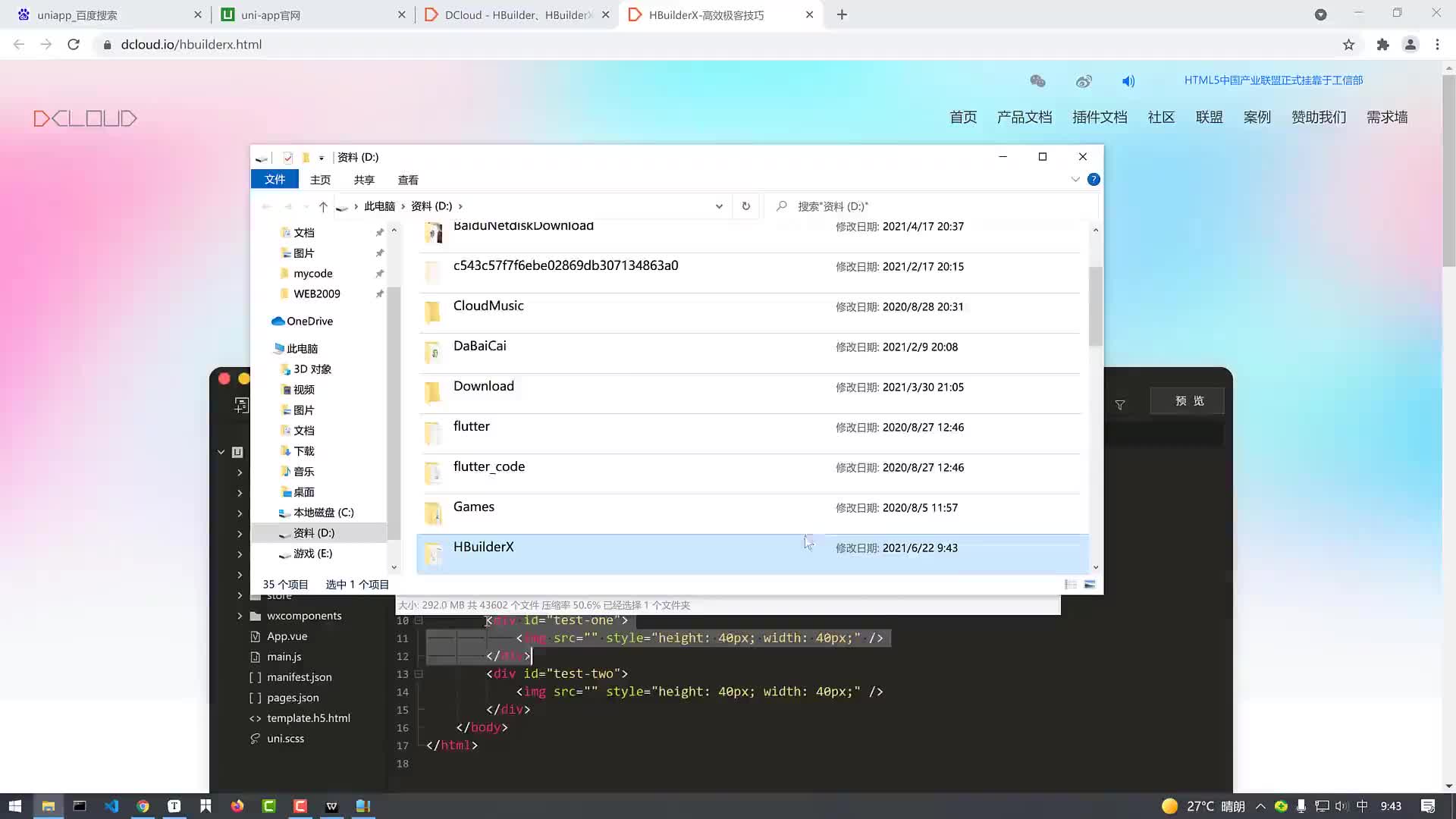Toggle pin for WEB2009 in quick access
The width and height of the screenshot is (1456, 819).
click(x=379, y=294)
